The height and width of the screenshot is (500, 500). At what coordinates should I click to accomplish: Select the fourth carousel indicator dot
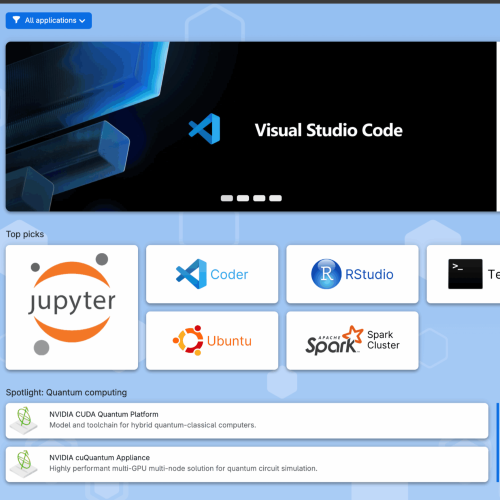point(275,198)
